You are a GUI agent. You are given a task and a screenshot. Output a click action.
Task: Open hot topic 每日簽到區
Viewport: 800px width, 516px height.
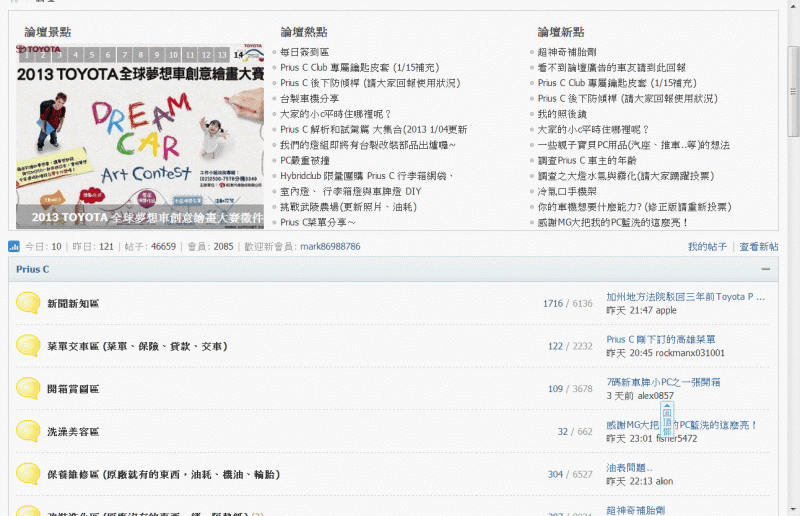pos(305,52)
